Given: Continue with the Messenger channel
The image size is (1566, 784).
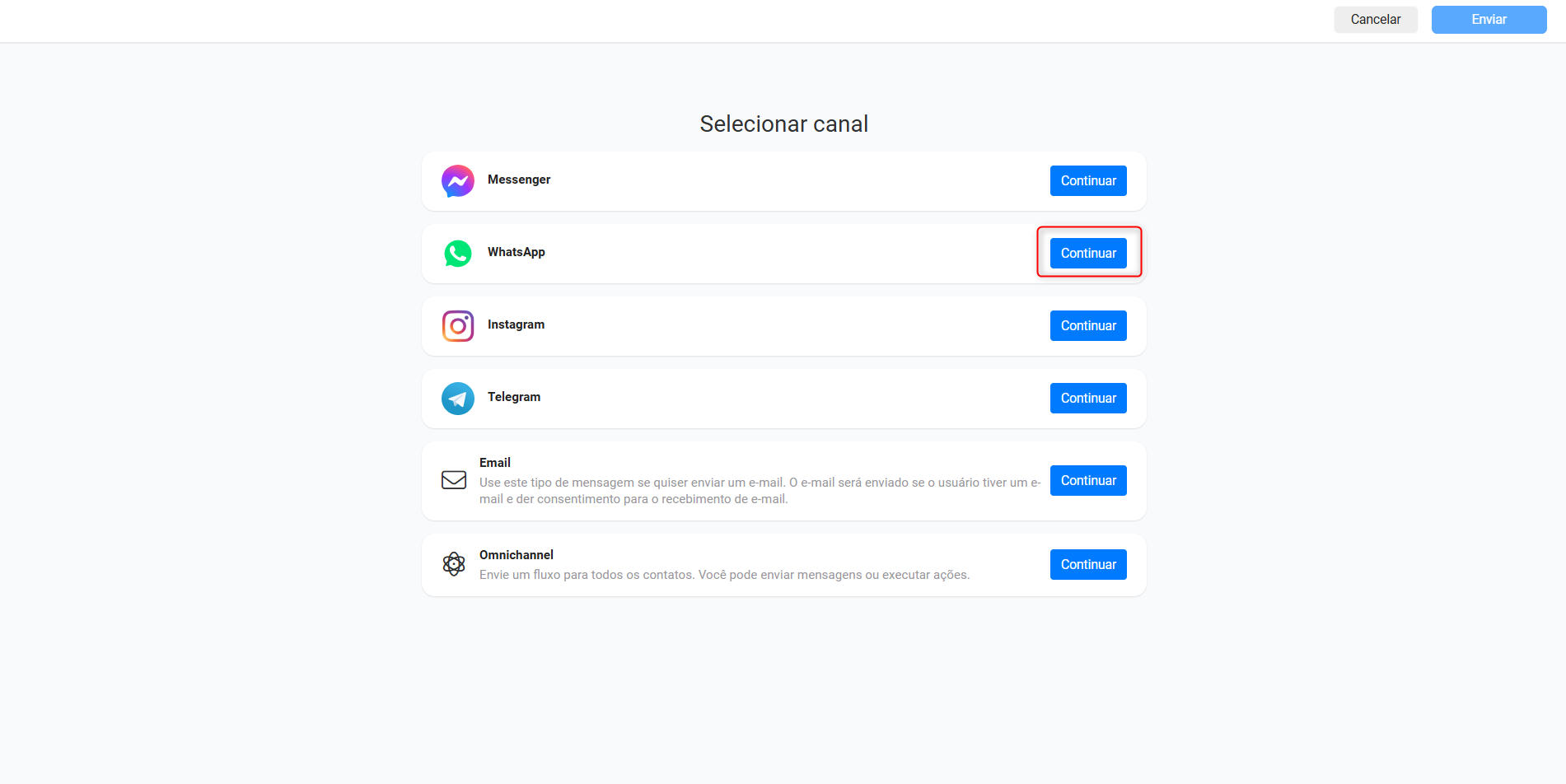Looking at the screenshot, I should tap(1088, 181).
